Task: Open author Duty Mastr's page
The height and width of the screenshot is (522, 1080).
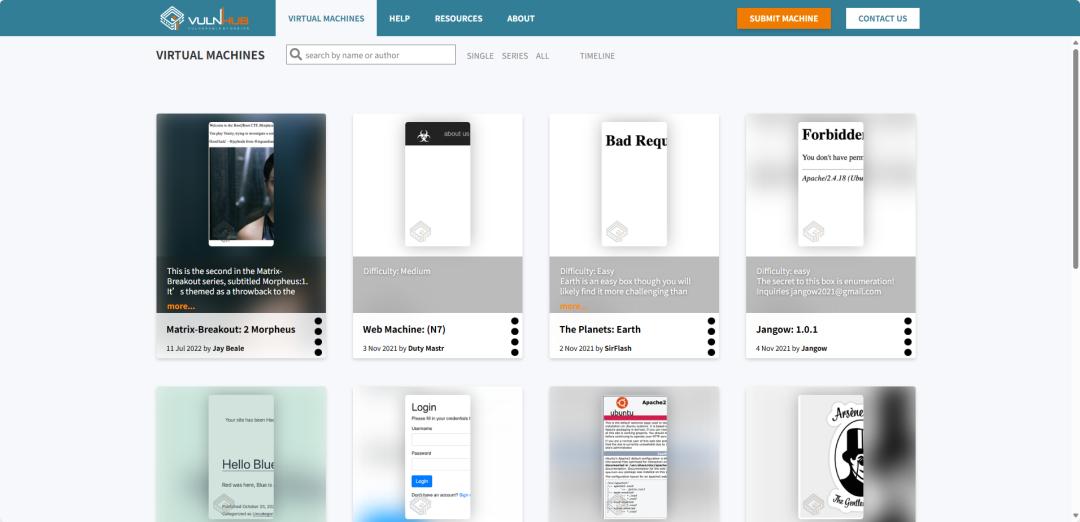Action: click(x=426, y=348)
